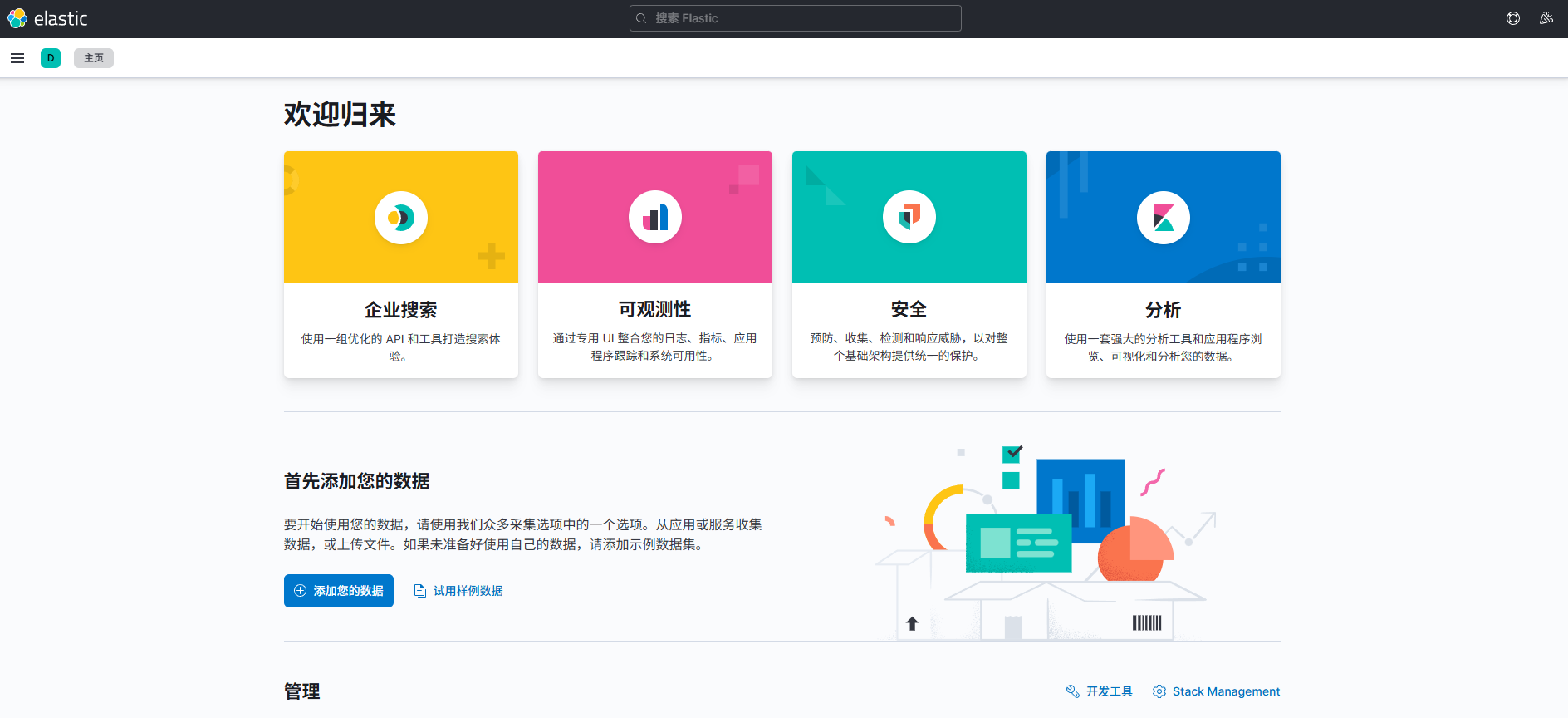Viewport: 1568px width, 718px height.
Task: Open the newsfeed celebration icon
Action: (x=1546, y=18)
